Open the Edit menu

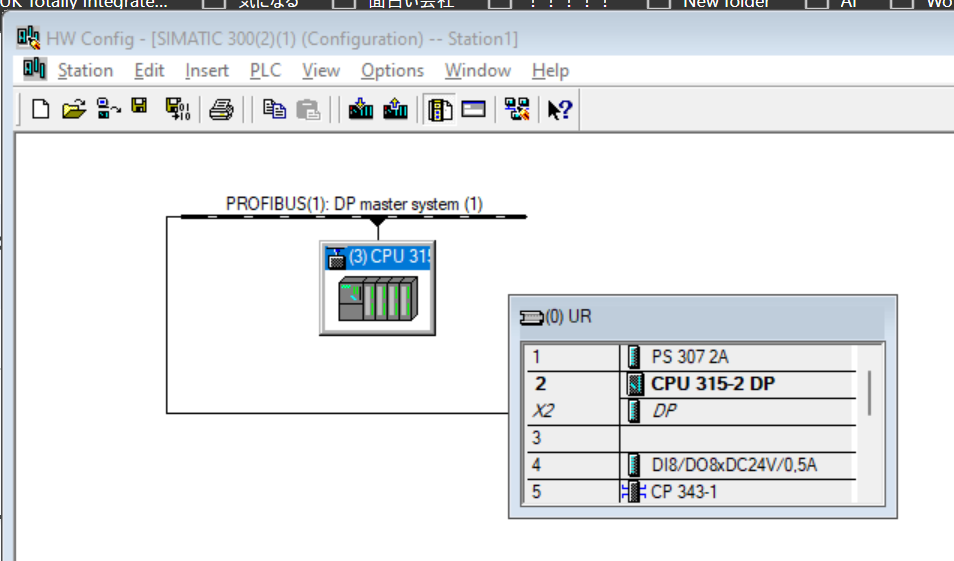click(149, 71)
